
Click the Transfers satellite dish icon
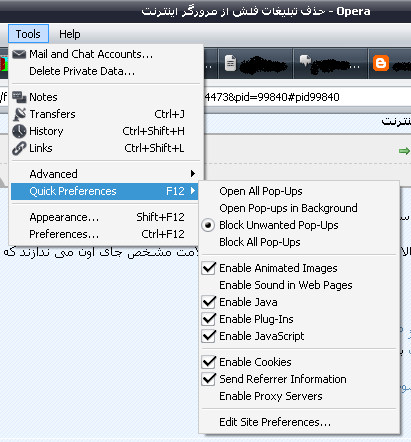(x=19, y=114)
